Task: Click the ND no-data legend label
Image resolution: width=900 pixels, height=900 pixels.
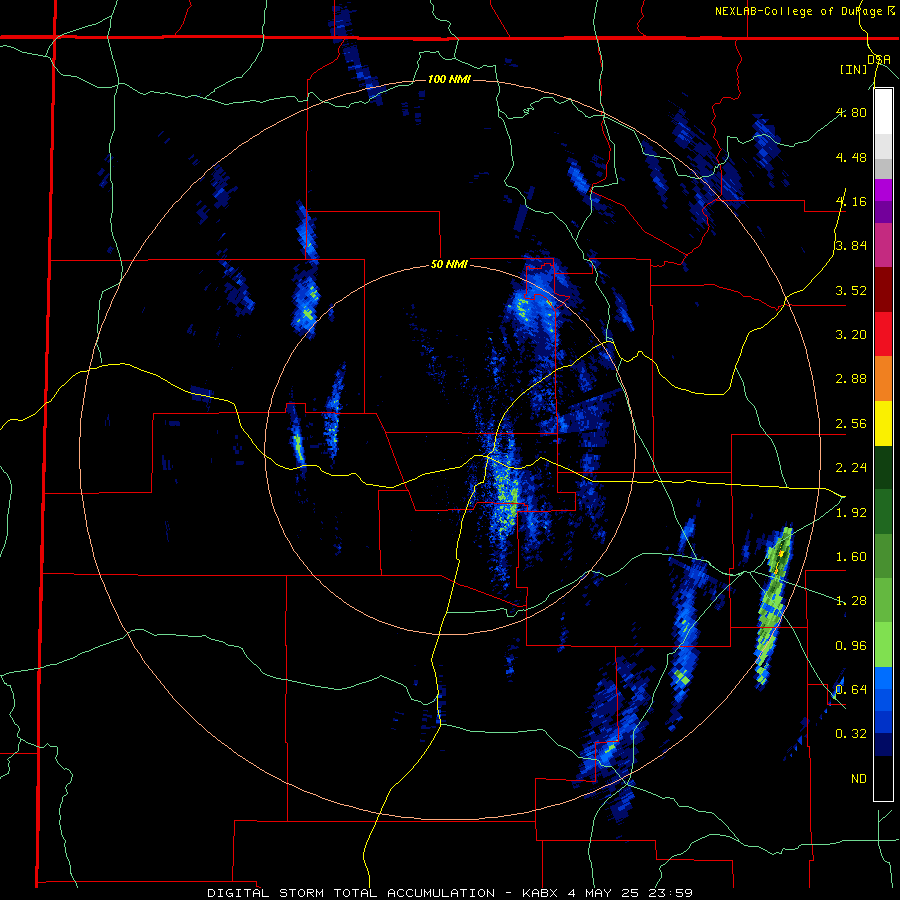Action: tap(859, 779)
